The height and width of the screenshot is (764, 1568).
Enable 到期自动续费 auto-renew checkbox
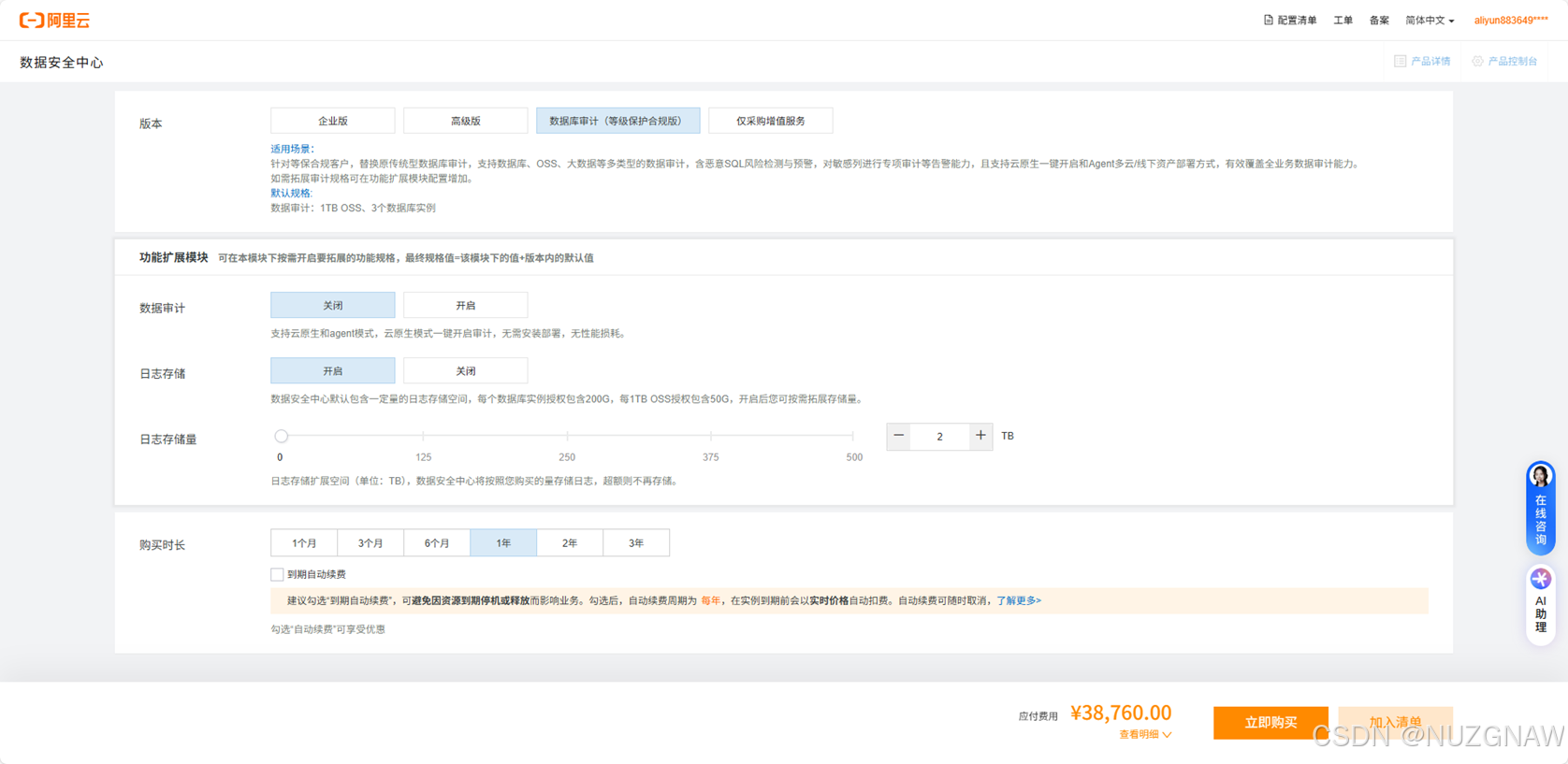277,574
